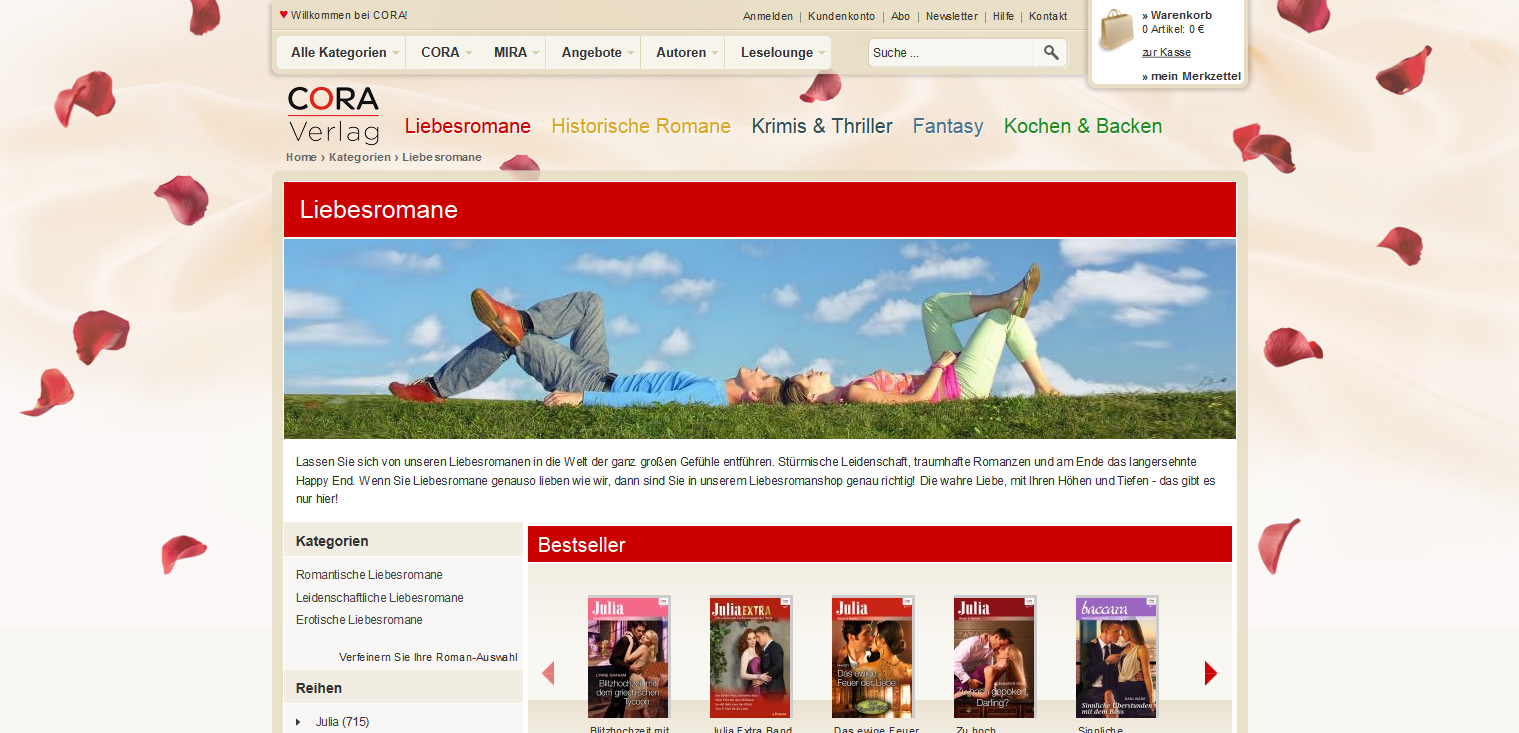This screenshot has width=1519, height=733.
Task: Open the Autoren dropdown menu
Action: (682, 53)
